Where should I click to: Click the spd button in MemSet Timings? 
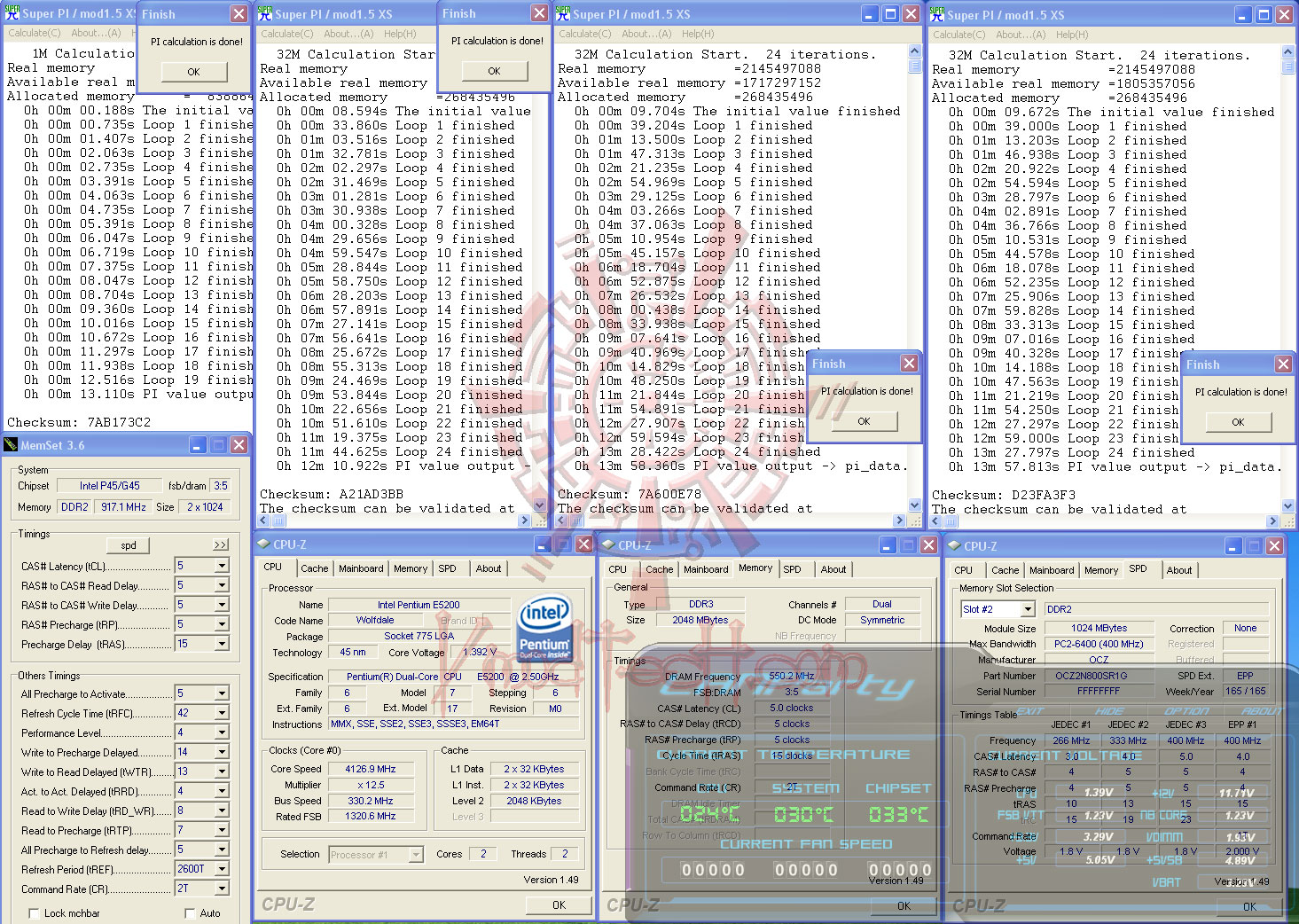click(129, 545)
